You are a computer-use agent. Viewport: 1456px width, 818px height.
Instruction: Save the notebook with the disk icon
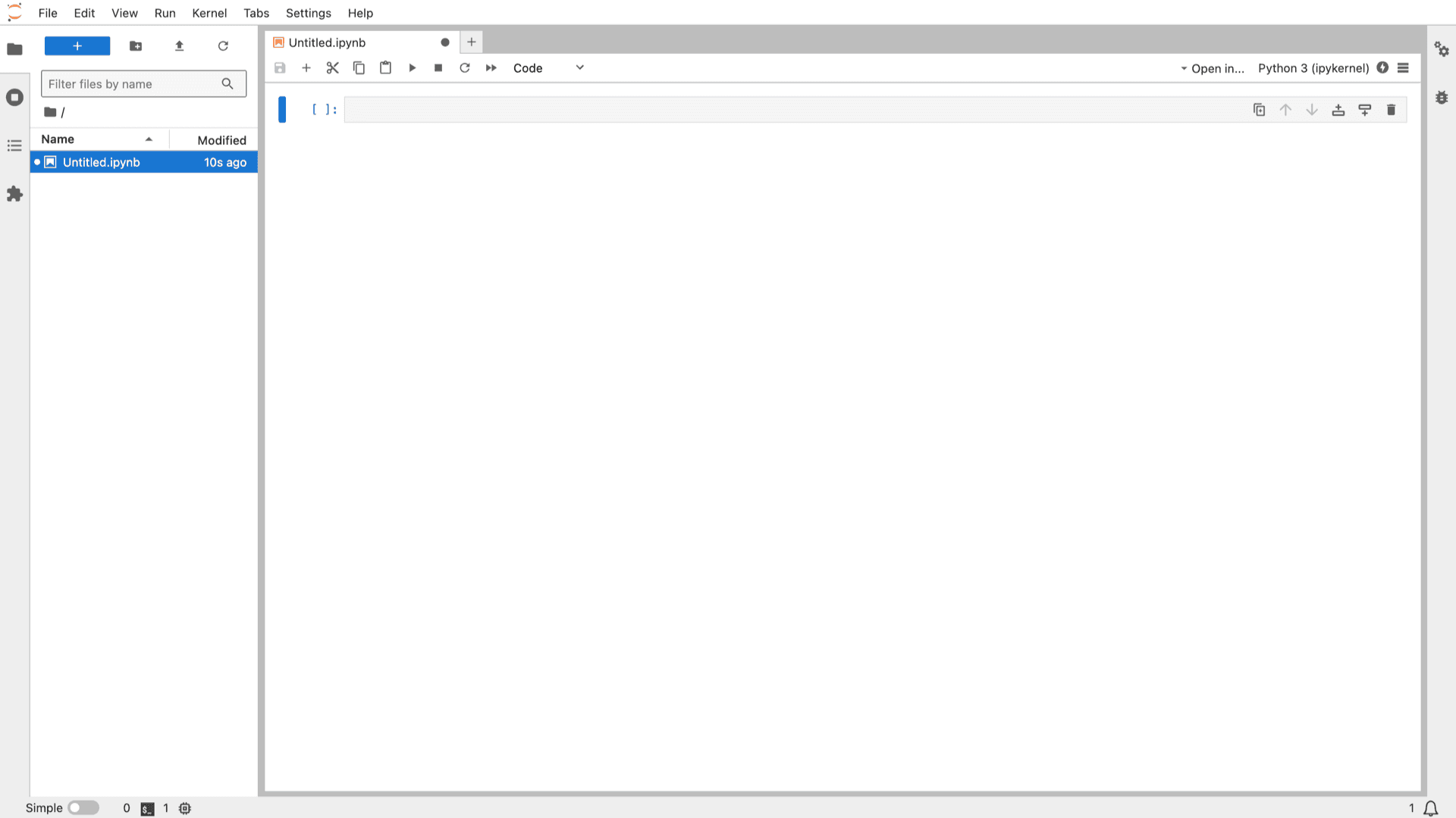(x=280, y=68)
